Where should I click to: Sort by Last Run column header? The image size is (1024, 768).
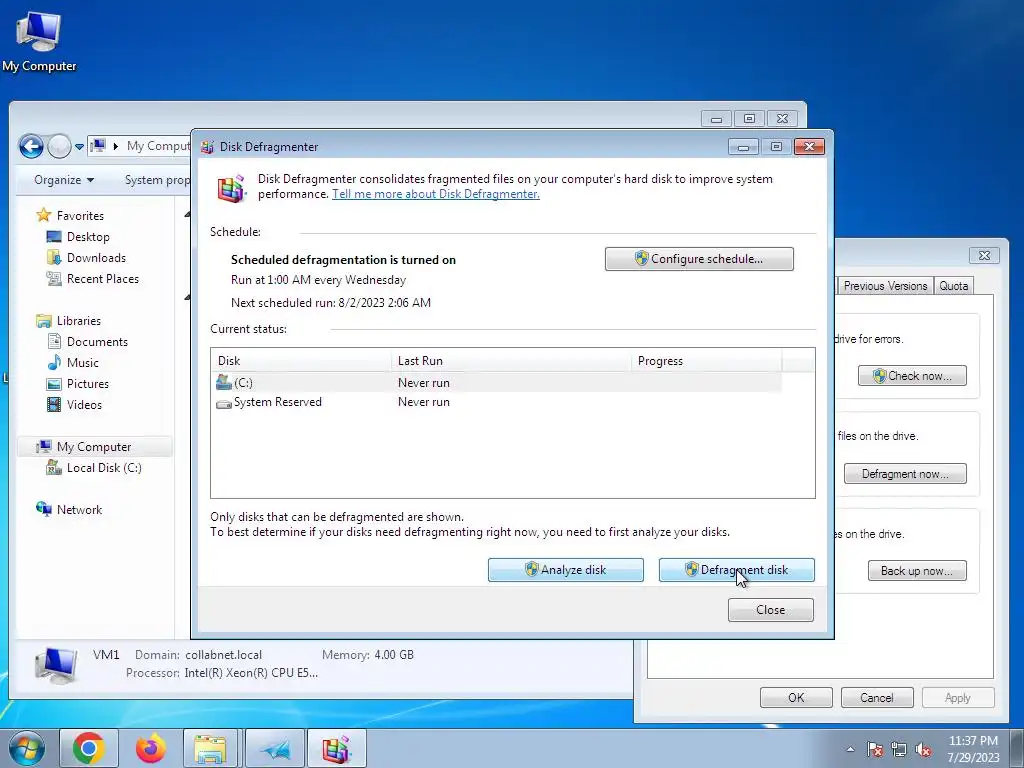(x=511, y=360)
